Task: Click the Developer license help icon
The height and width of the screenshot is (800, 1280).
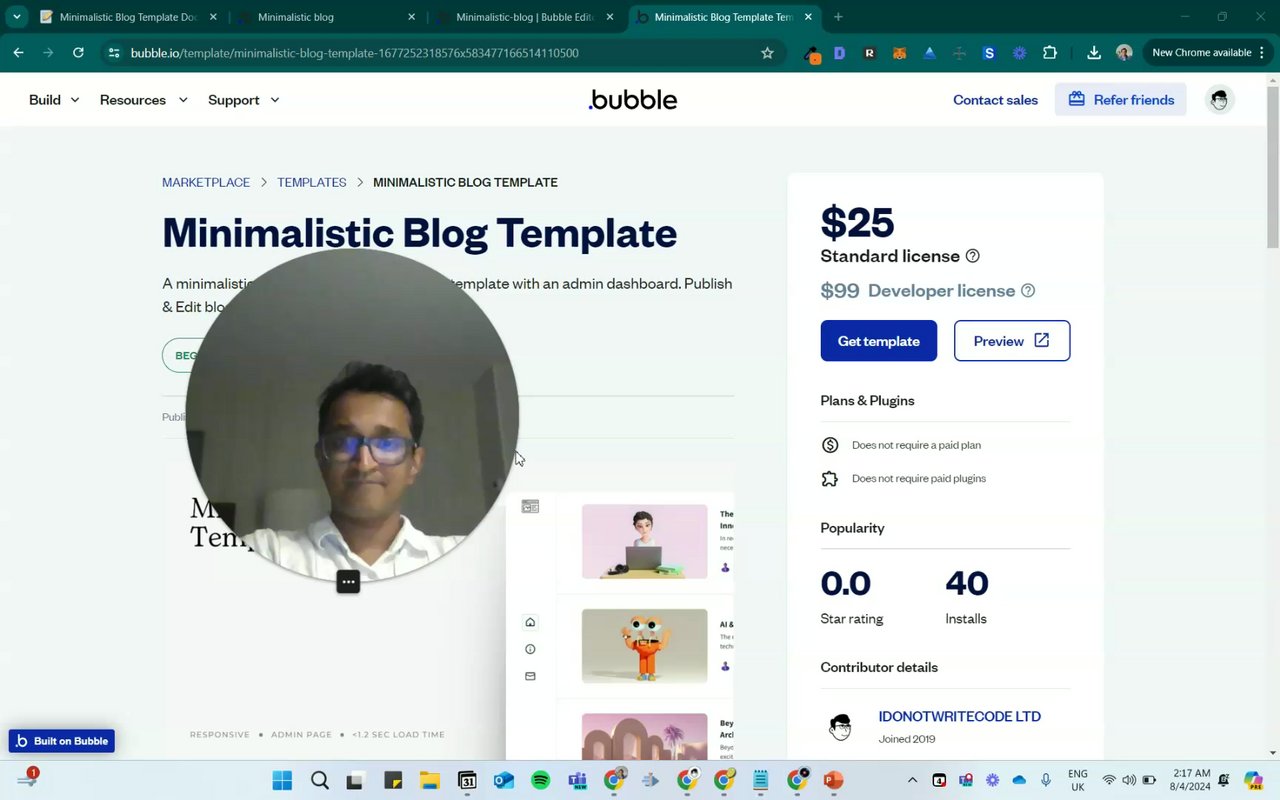Action: tap(1028, 291)
